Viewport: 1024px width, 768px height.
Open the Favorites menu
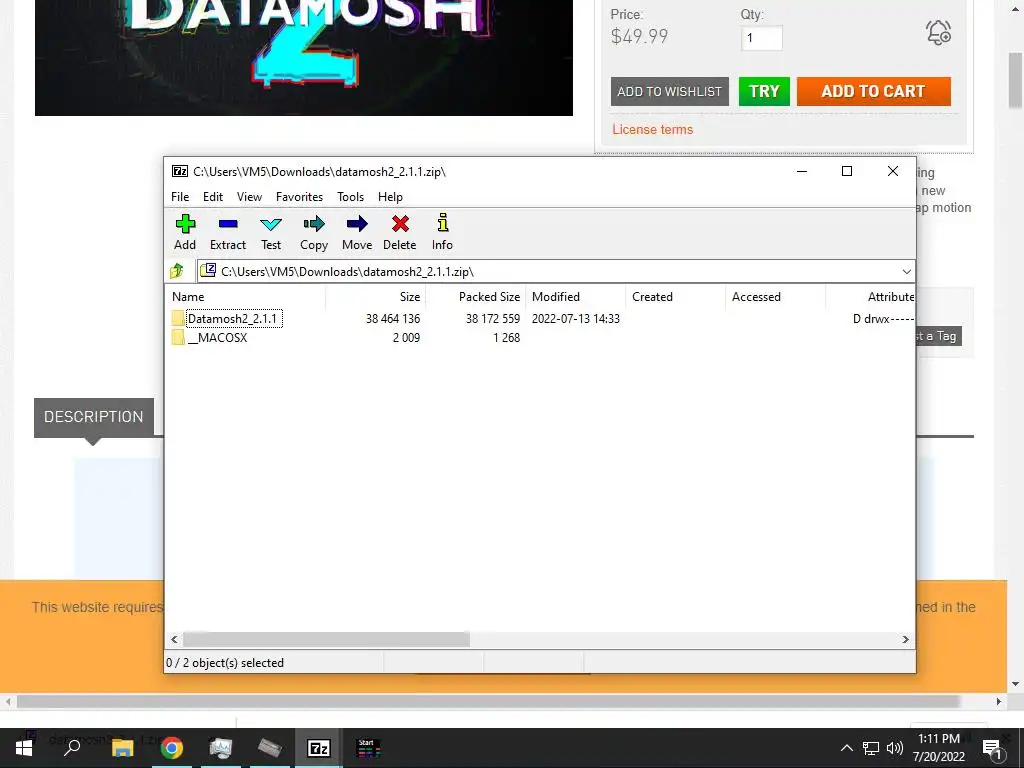click(x=299, y=197)
